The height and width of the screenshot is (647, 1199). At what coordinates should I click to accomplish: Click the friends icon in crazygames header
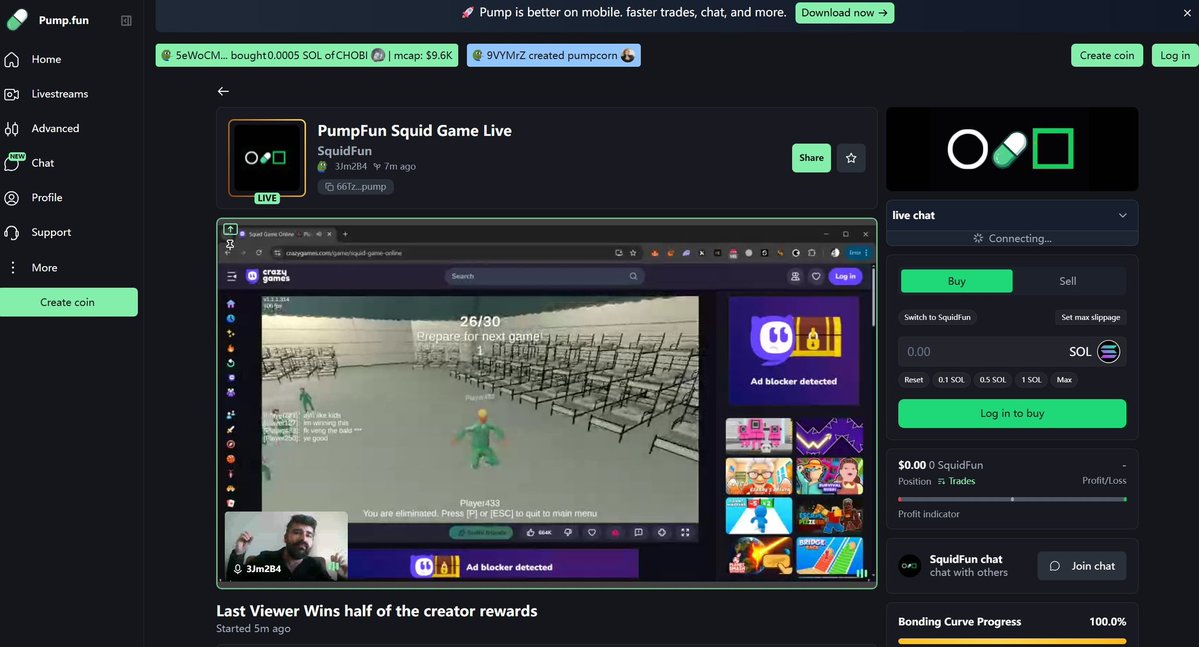(795, 276)
